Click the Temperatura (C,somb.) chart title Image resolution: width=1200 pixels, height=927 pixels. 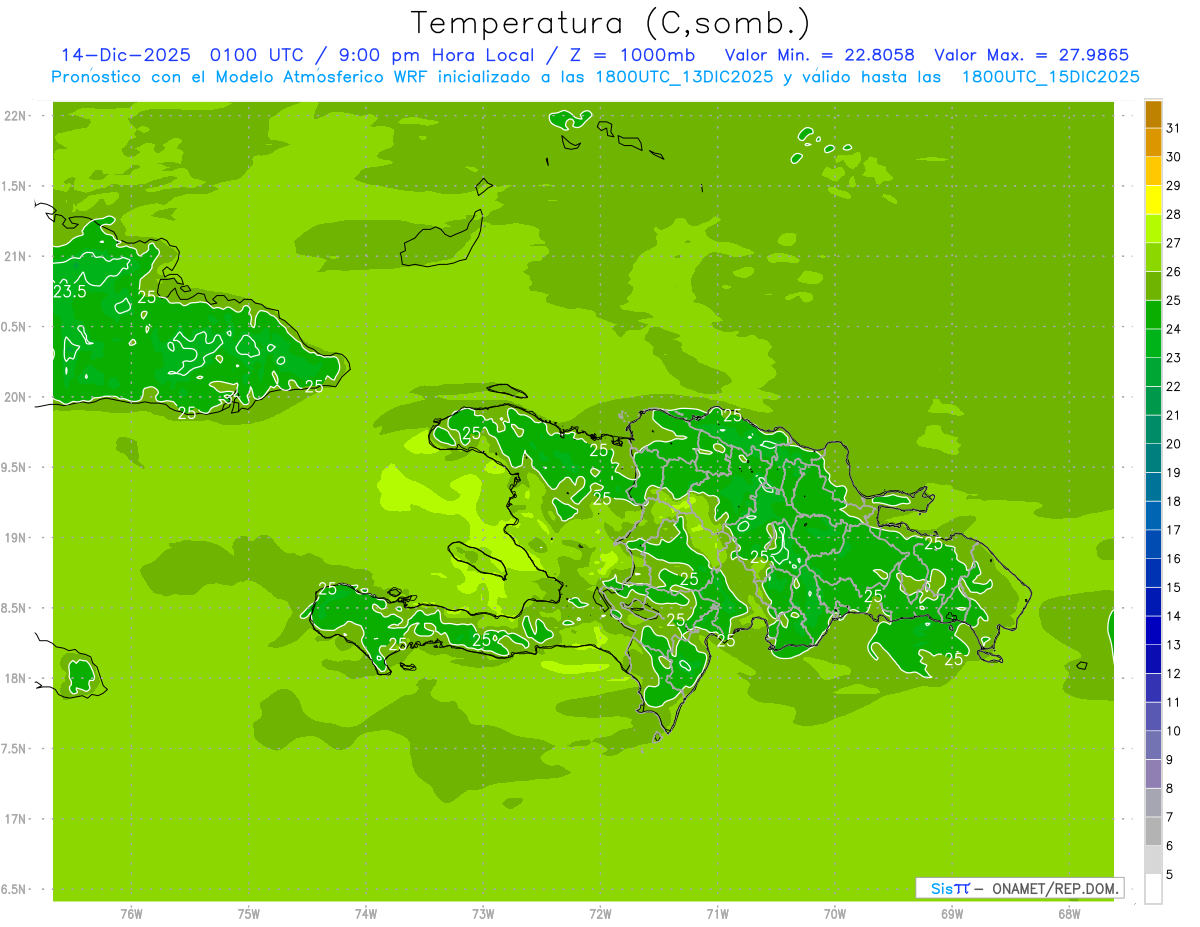coord(610,22)
